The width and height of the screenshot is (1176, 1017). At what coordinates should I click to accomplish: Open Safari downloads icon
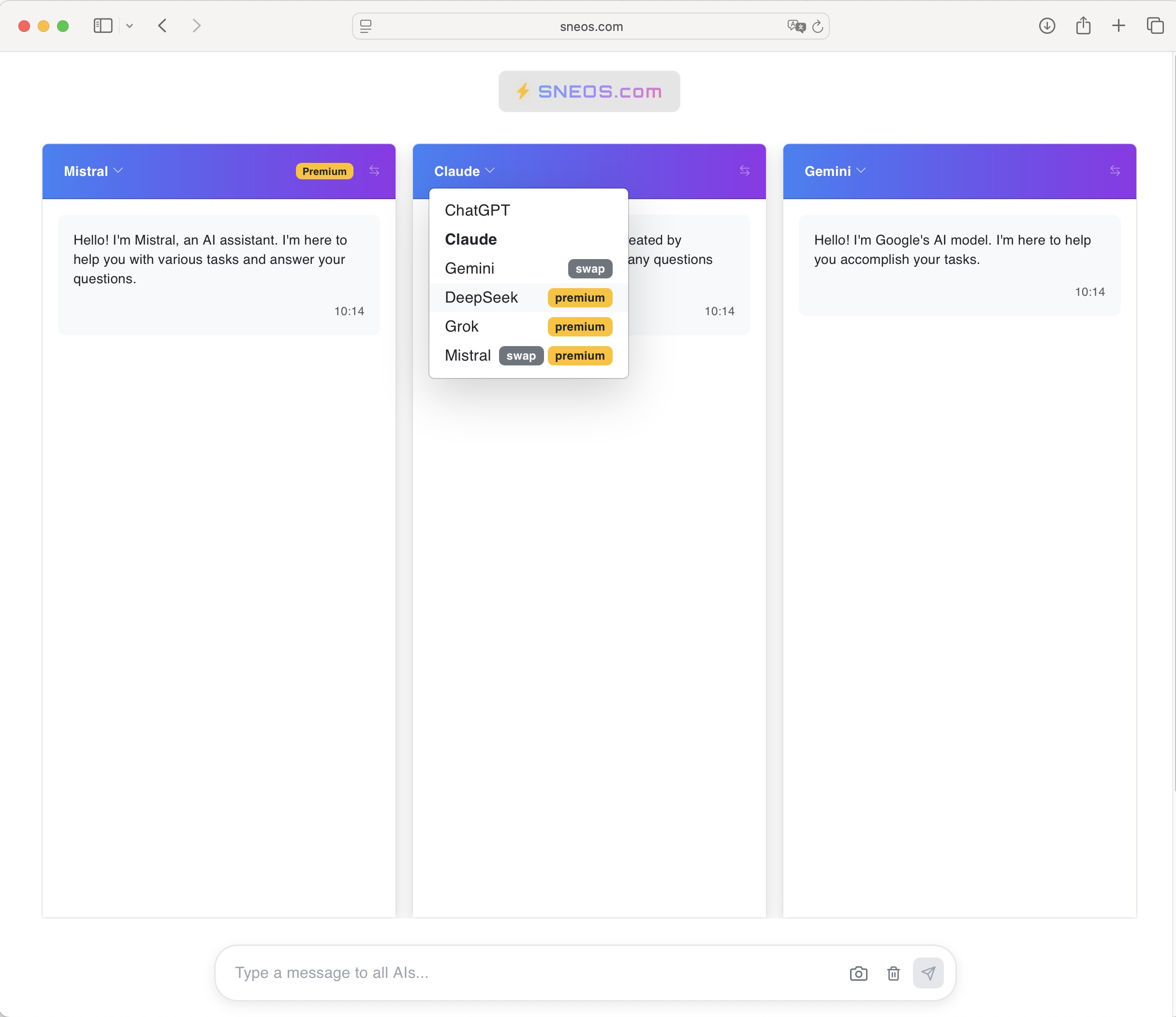1046,26
